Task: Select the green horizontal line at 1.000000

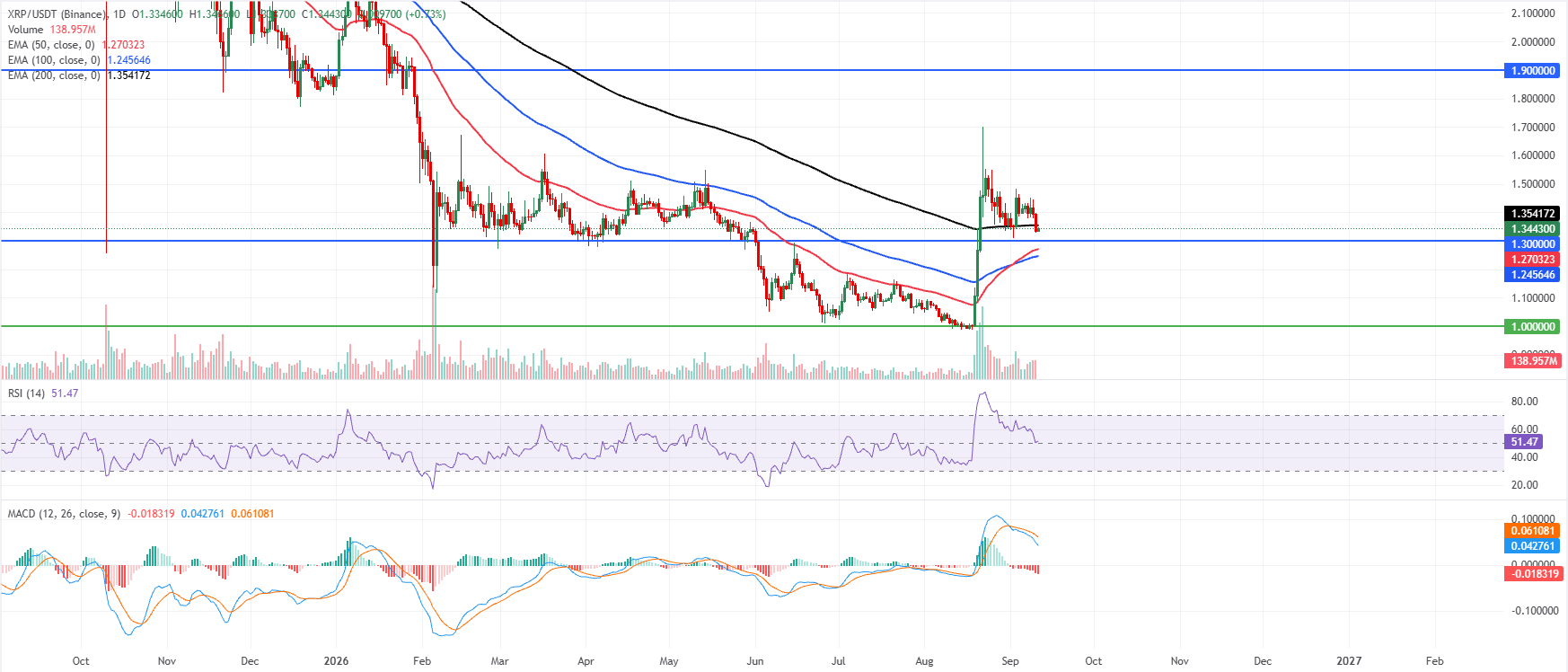Action: [x=752, y=326]
